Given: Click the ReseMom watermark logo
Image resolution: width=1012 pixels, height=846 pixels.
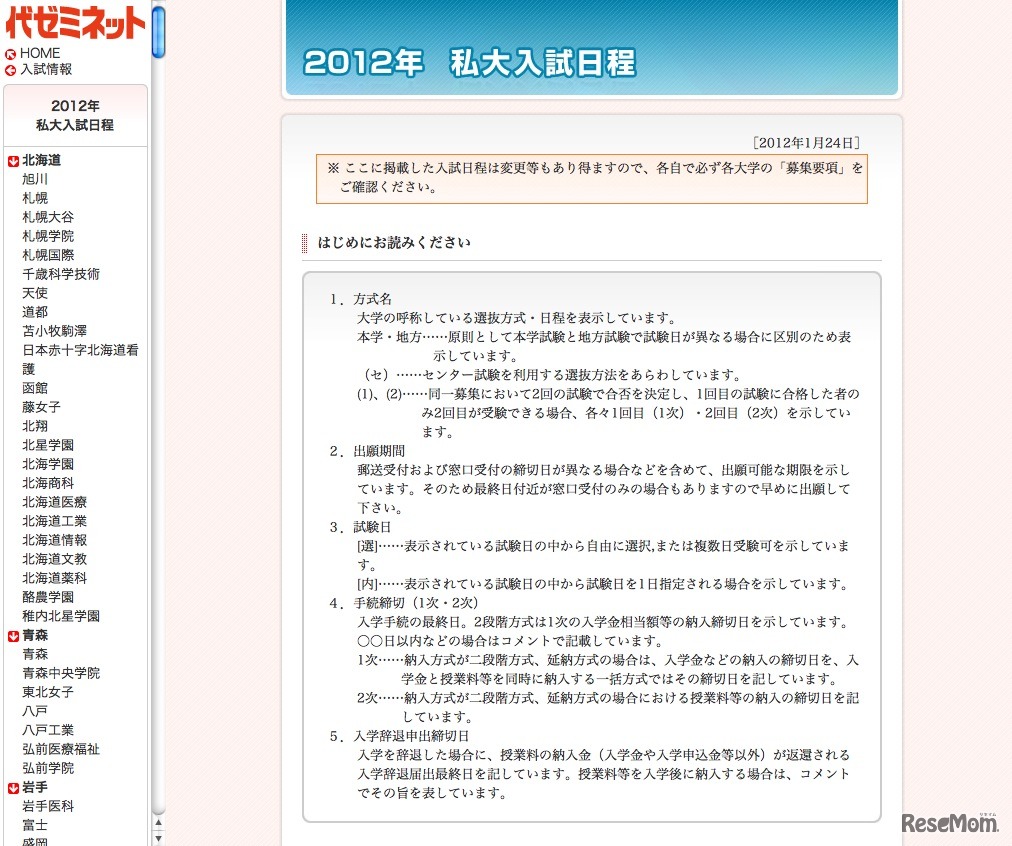Looking at the screenshot, I should [x=952, y=823].
